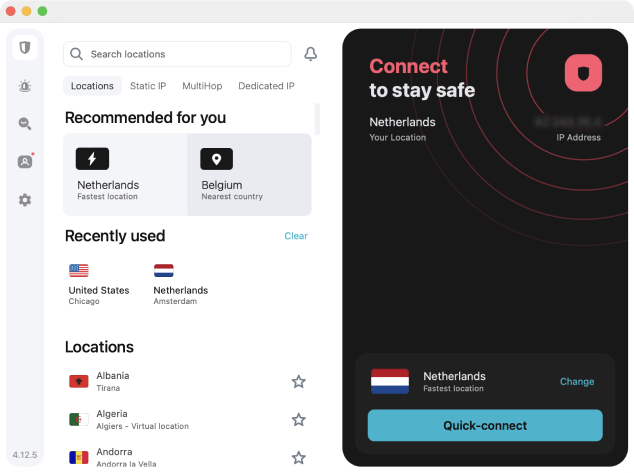Favorite Andorra with the star icon
This screenshot has height=473, width=634.
[x=298, y=458]
